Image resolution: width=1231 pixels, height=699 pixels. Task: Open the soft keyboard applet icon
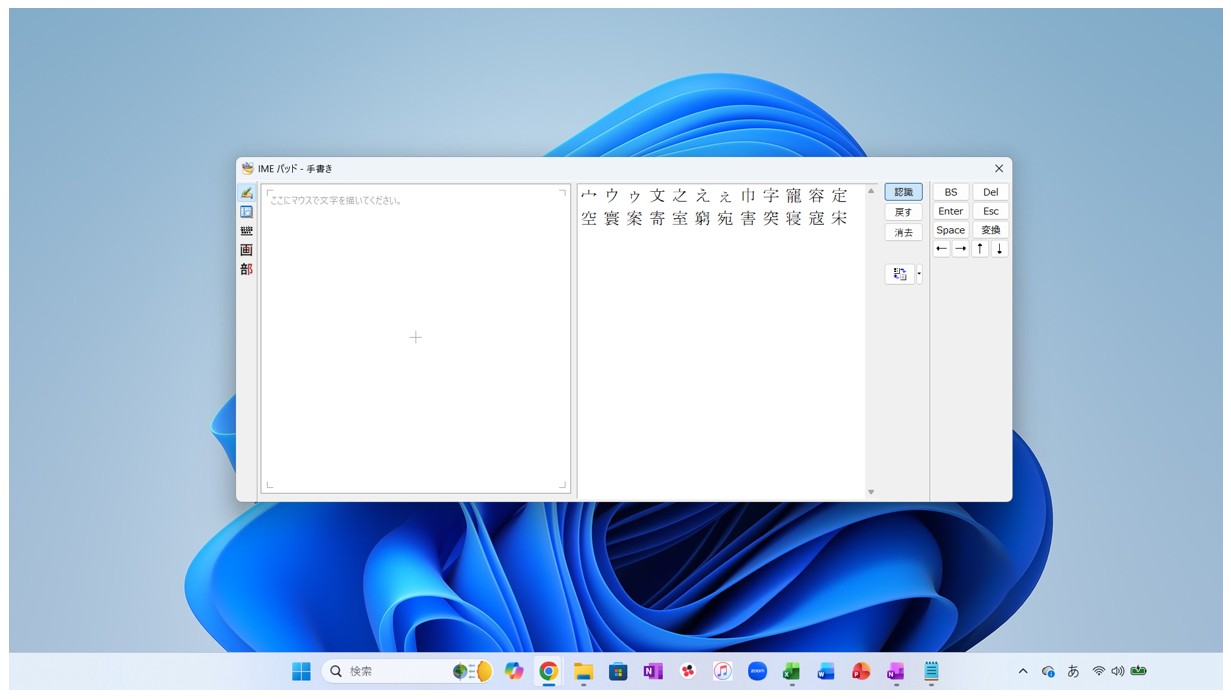(x=246, y=231)
